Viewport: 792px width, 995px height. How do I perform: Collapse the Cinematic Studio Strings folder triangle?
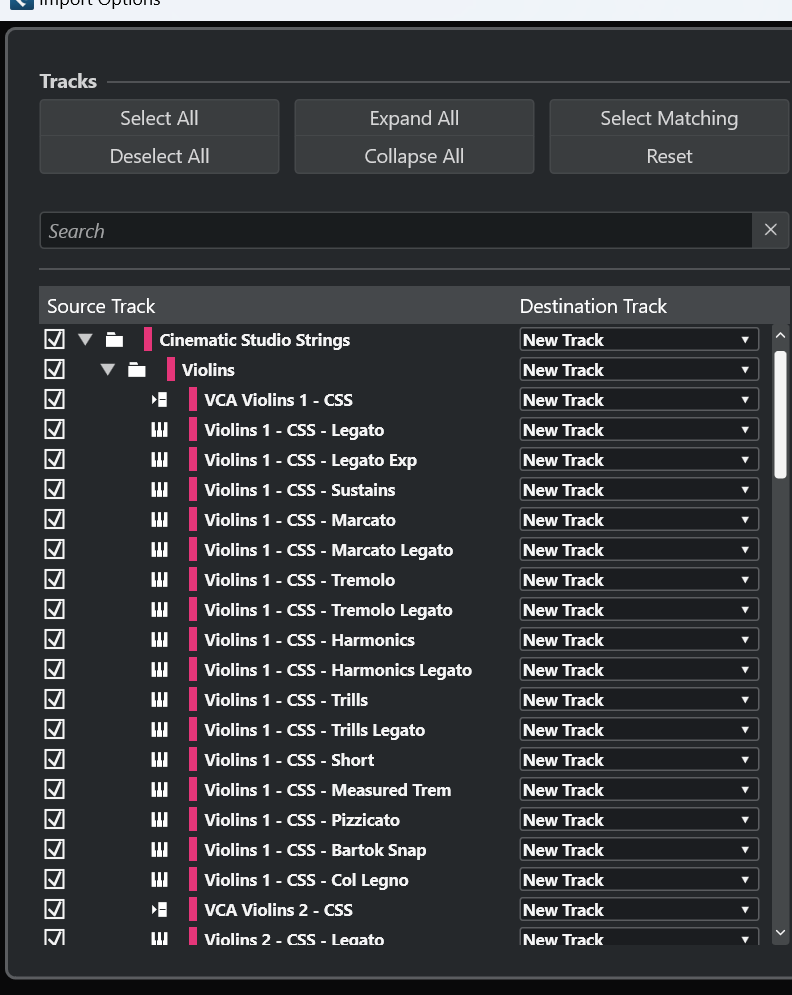(85, 339)
